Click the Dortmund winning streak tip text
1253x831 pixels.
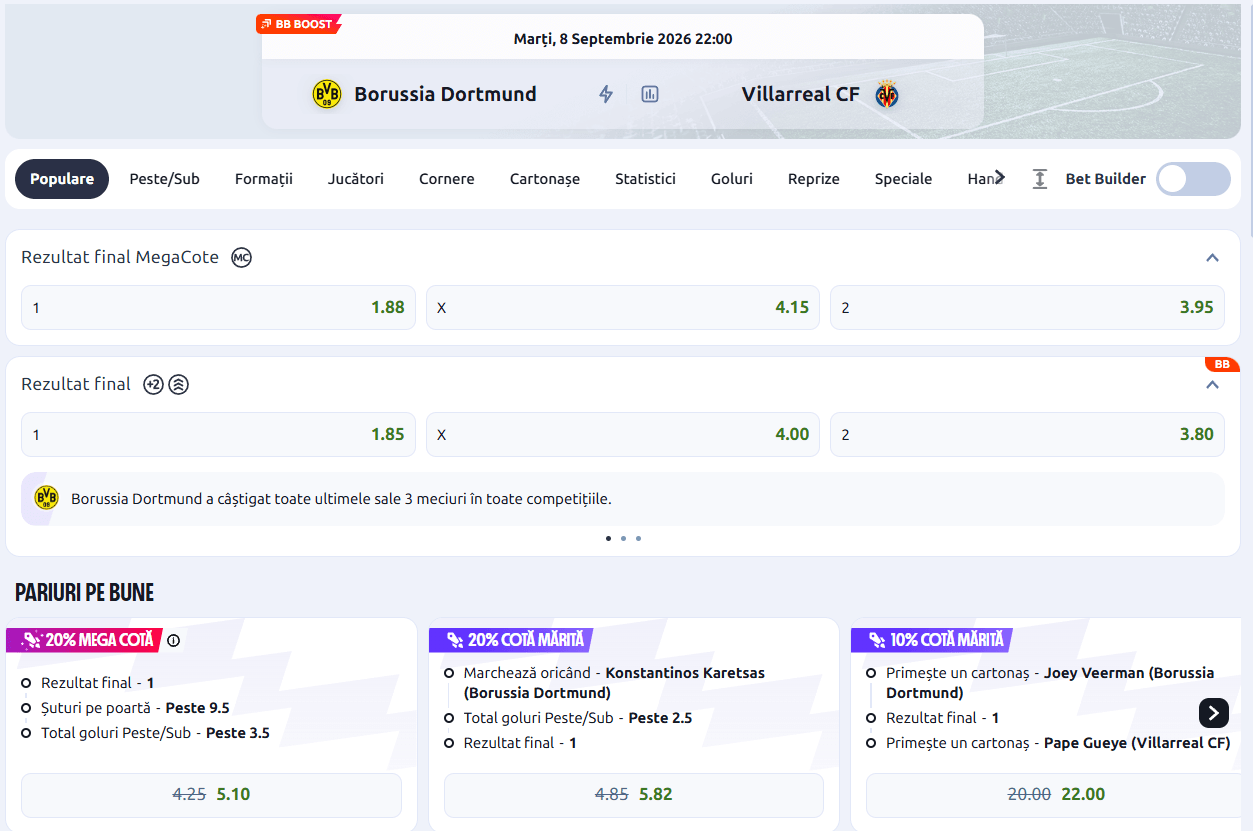click(x=341, y=498)
